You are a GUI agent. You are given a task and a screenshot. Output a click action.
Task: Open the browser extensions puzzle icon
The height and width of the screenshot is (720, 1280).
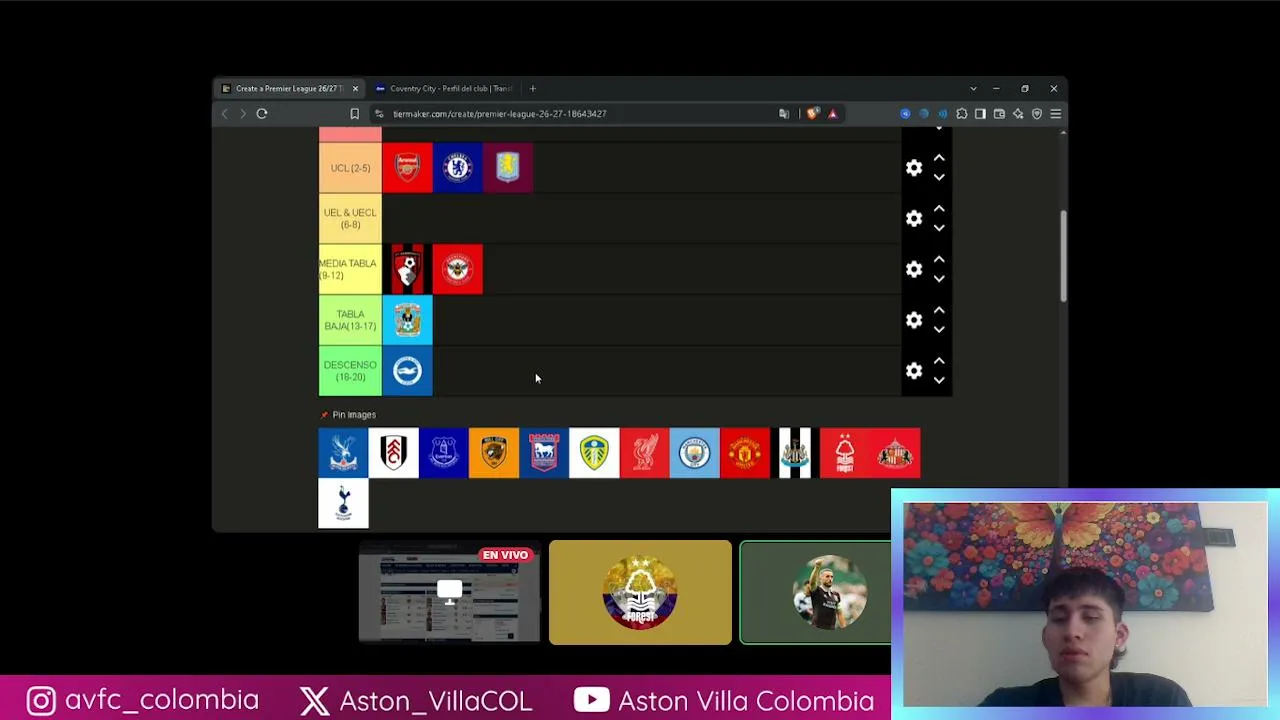point(962,114)
